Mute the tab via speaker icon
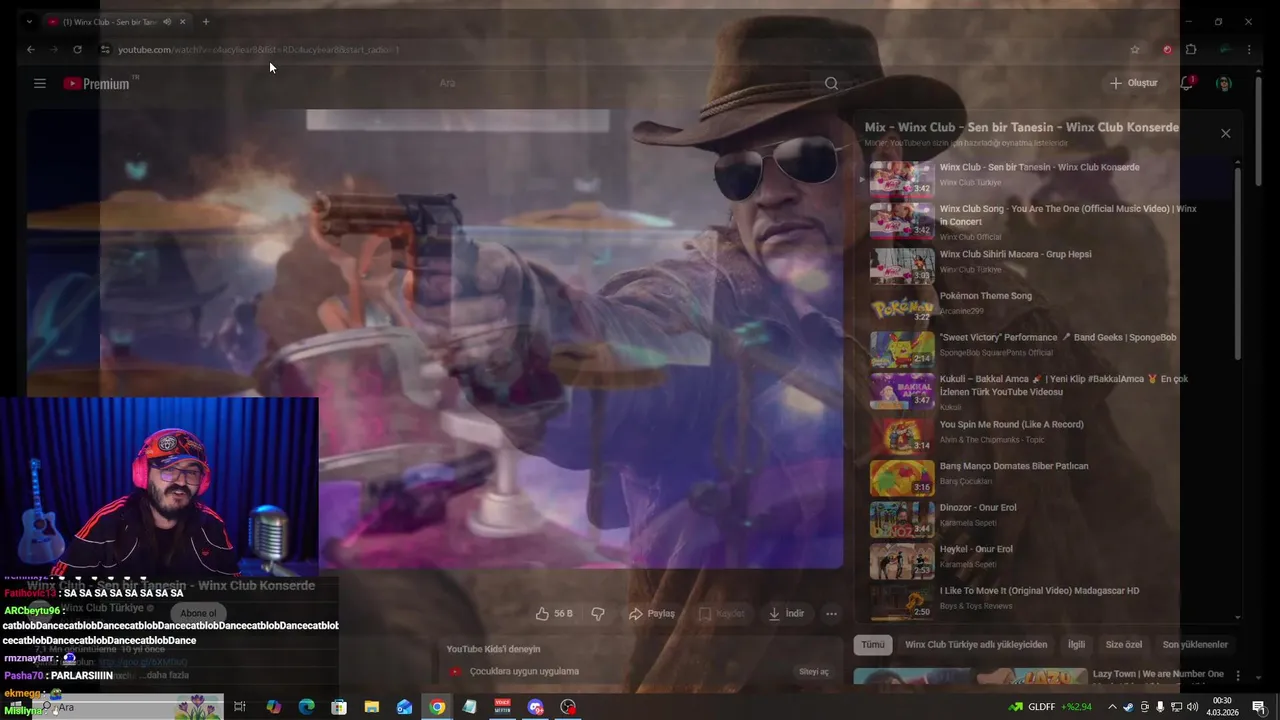1280x720 pixels. pos(167,21)
